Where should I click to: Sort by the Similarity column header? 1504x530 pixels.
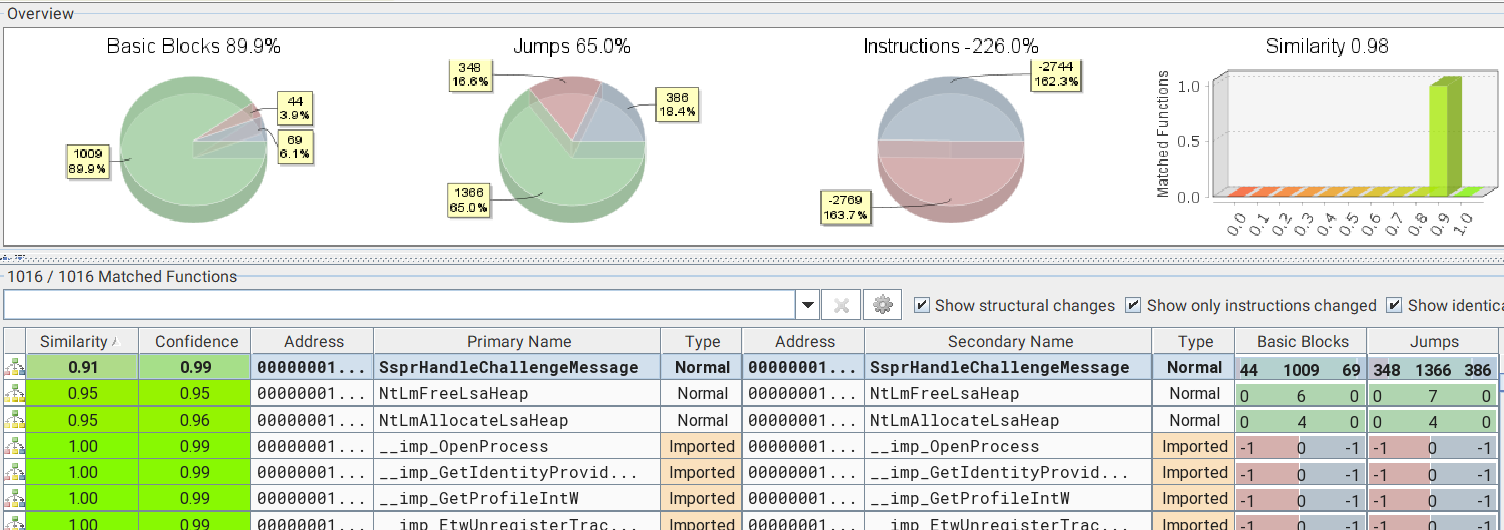click(82, 341)
